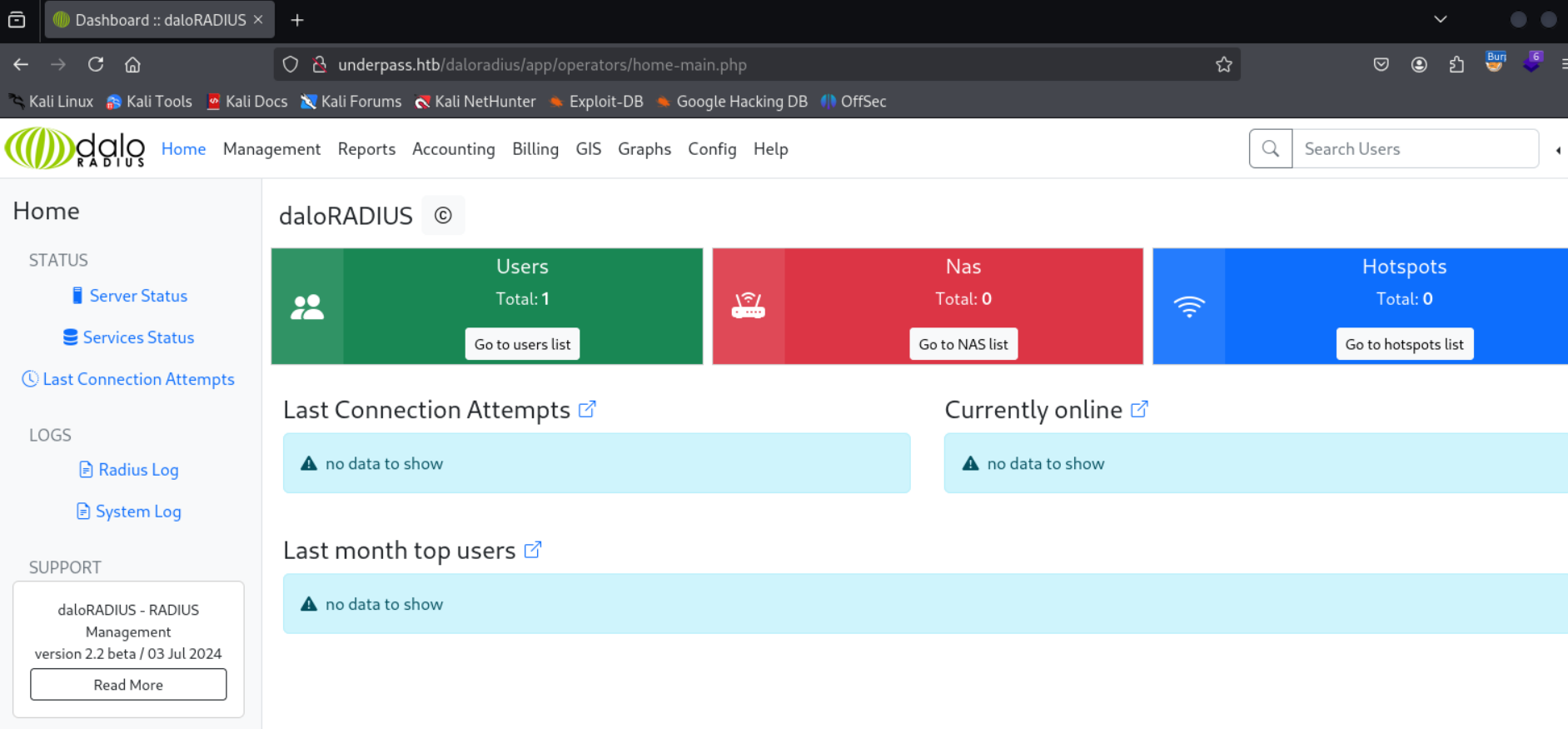Click the magnifier search icon button
This screenshot has height=729, width=1568.
(1271, 148)
